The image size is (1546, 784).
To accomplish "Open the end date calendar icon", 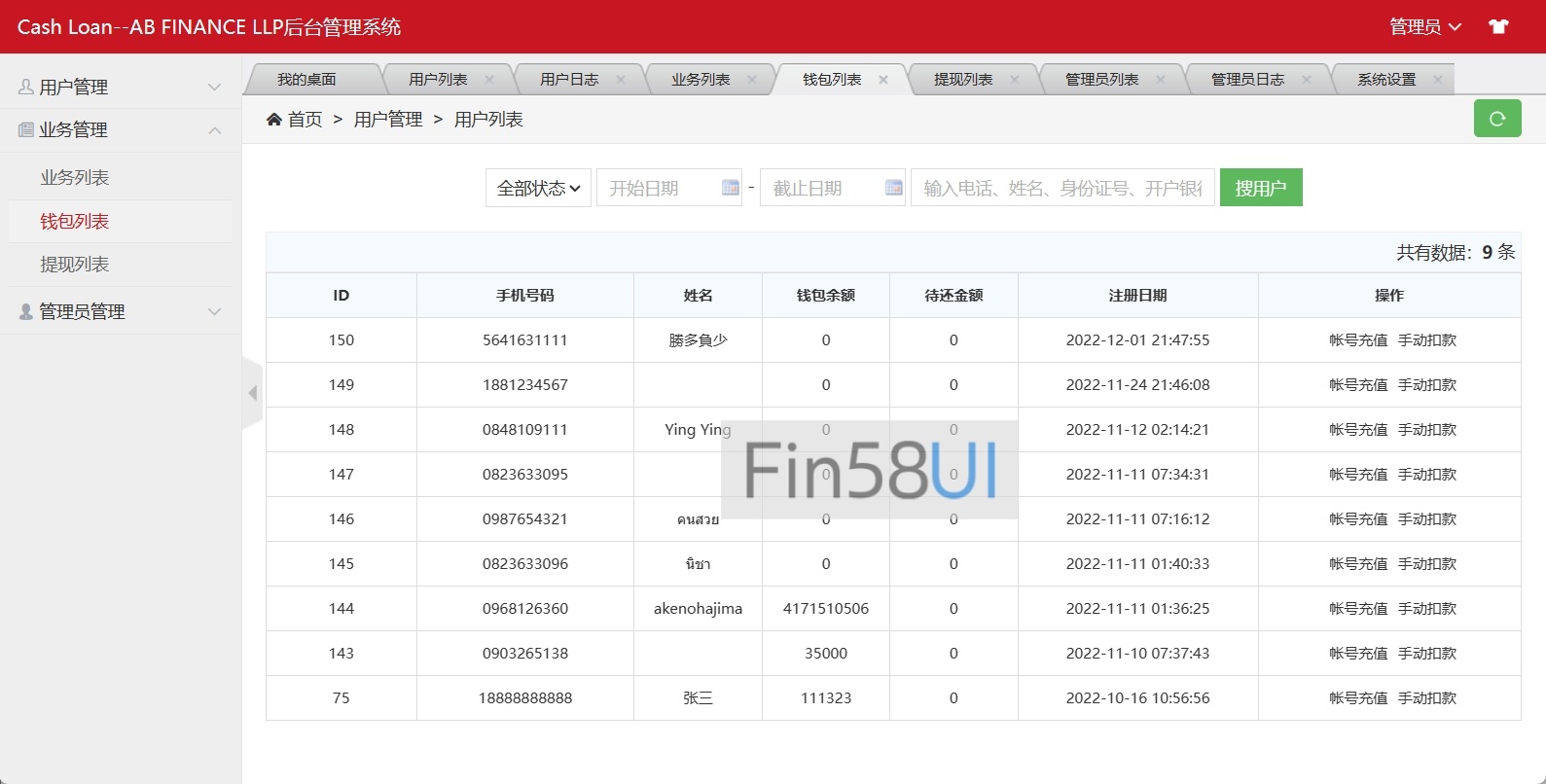I will pos(893,188).
